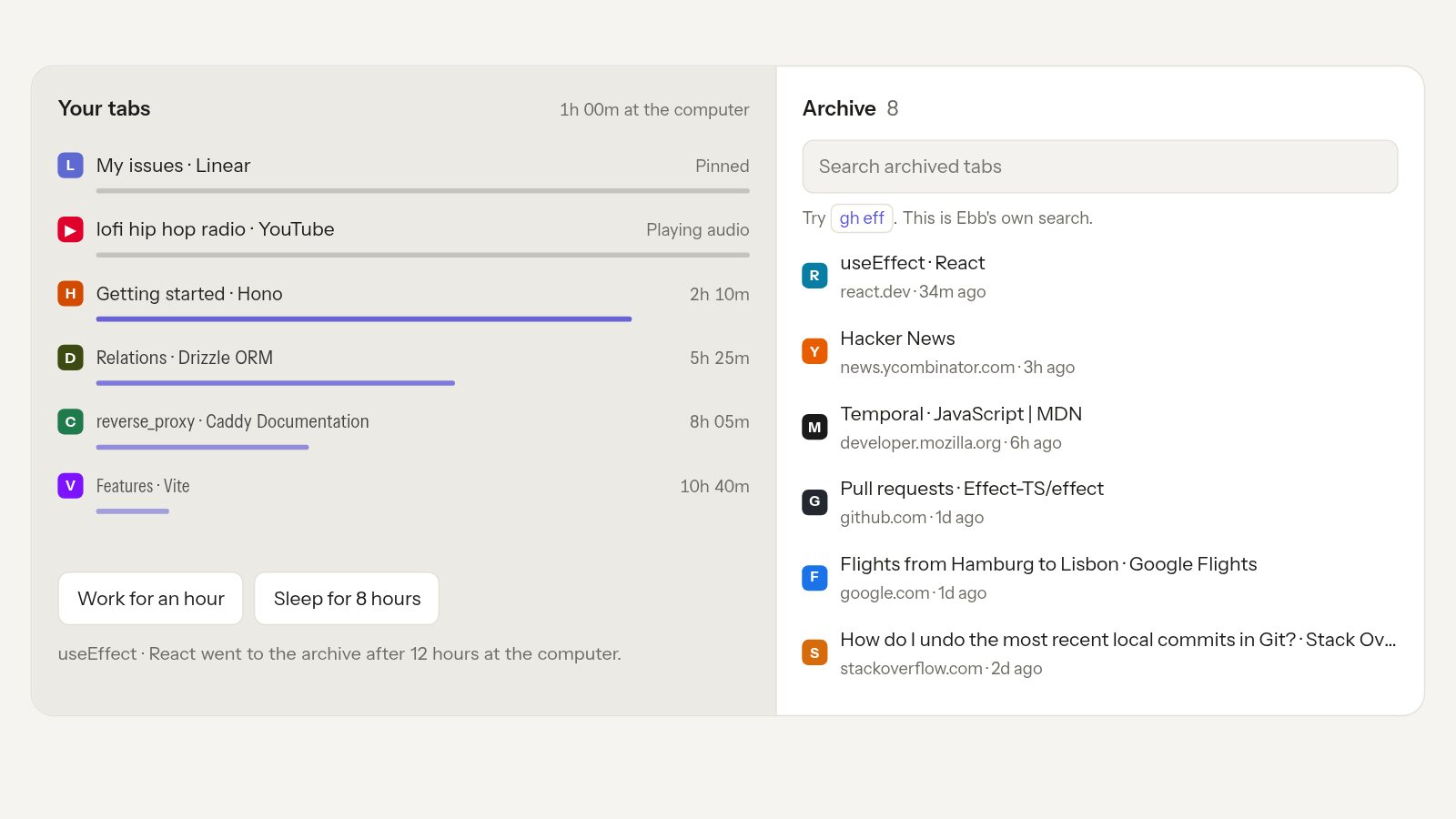Image resolution: width=1456 pixels, height=819 pixels.
Task: Click the Caddy favicon next to reverse_proxy
Action: (70, 421)
